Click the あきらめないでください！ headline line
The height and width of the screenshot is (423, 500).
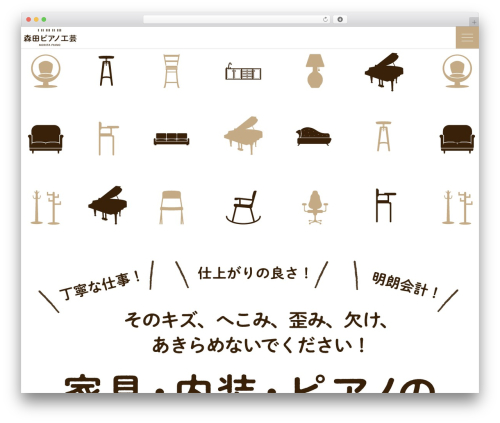259,345
